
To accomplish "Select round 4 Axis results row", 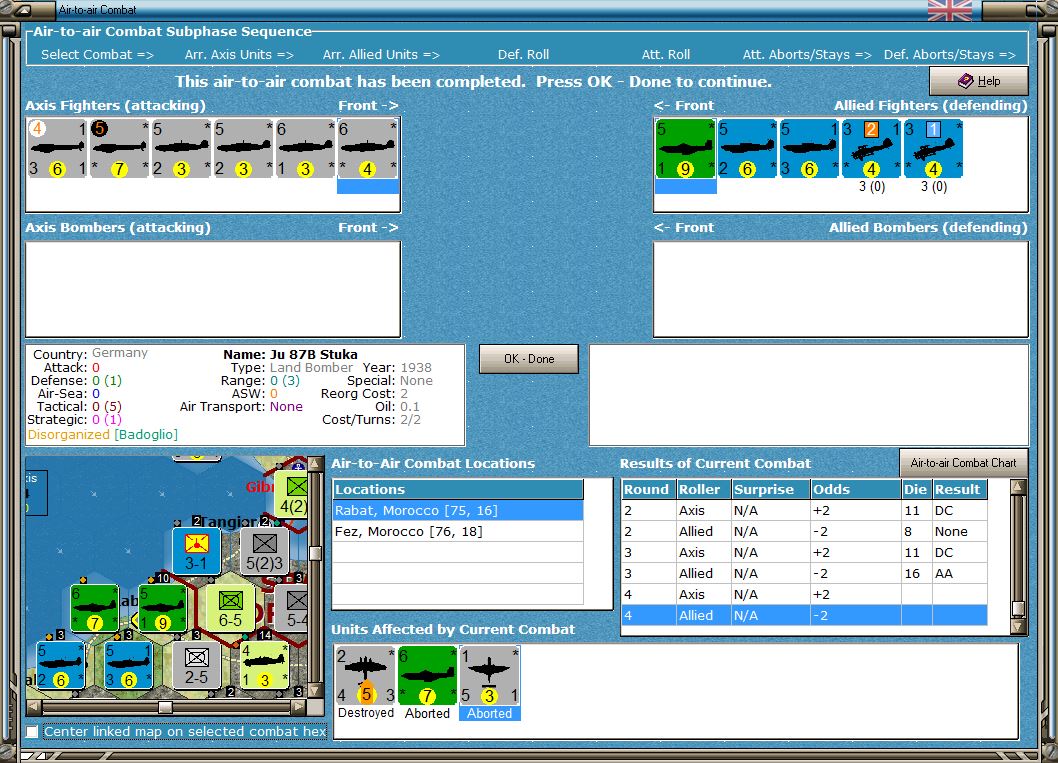I will click(x=804, y=594).
